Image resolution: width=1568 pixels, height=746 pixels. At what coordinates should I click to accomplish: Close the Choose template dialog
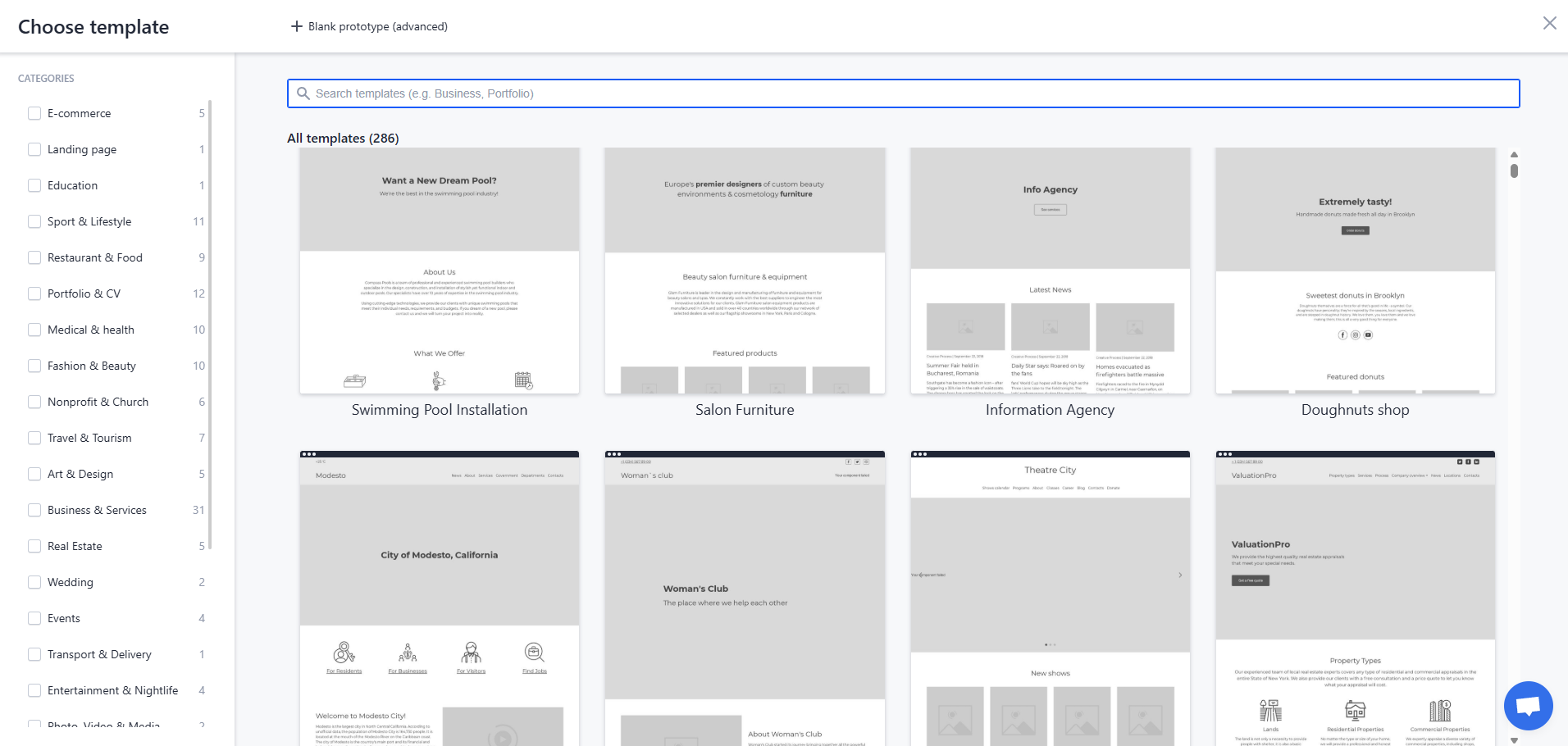coord(1549,23)
